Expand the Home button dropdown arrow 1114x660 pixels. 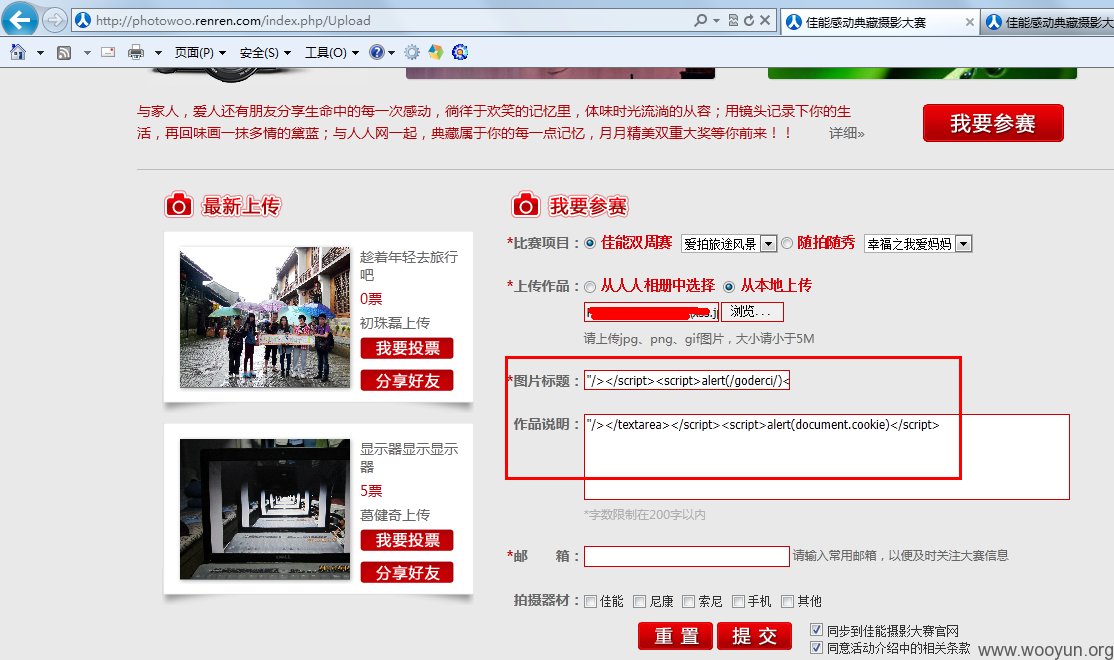tap(40, 53)
